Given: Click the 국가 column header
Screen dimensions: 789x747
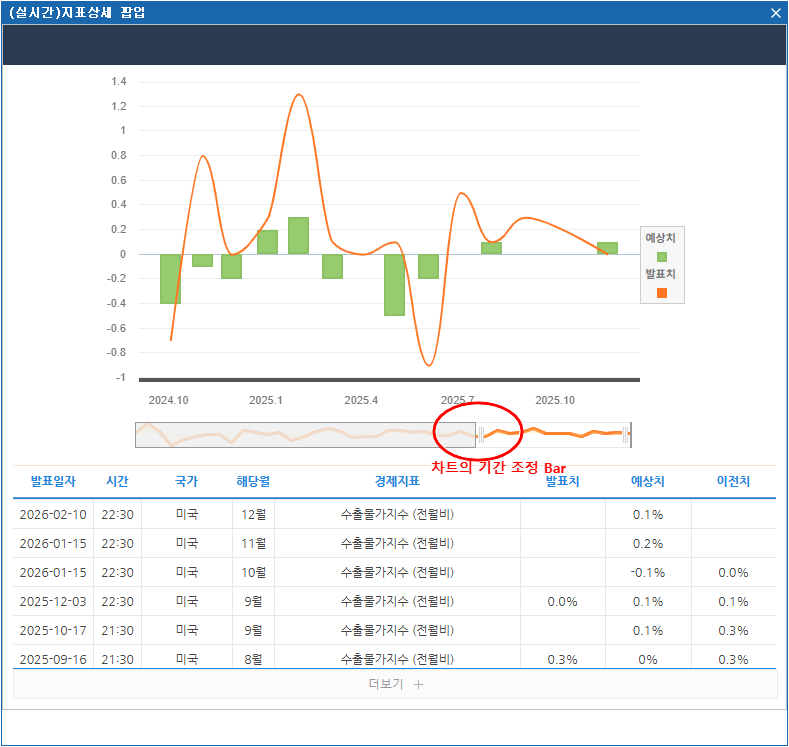Looking at the screenshot, I should tap(186, 481).
